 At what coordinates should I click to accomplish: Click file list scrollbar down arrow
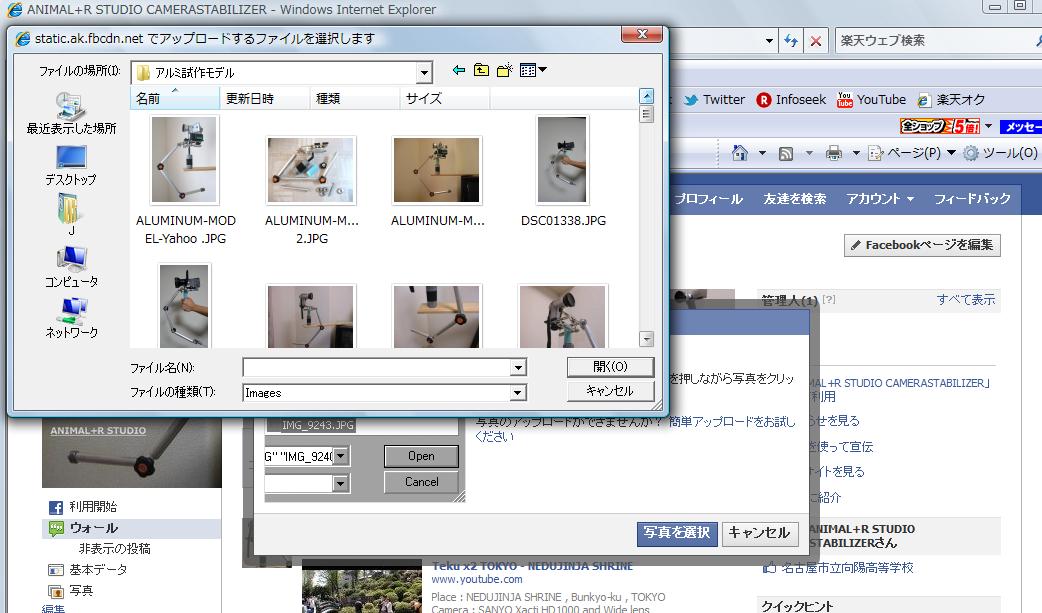click(x=646, y=338)
